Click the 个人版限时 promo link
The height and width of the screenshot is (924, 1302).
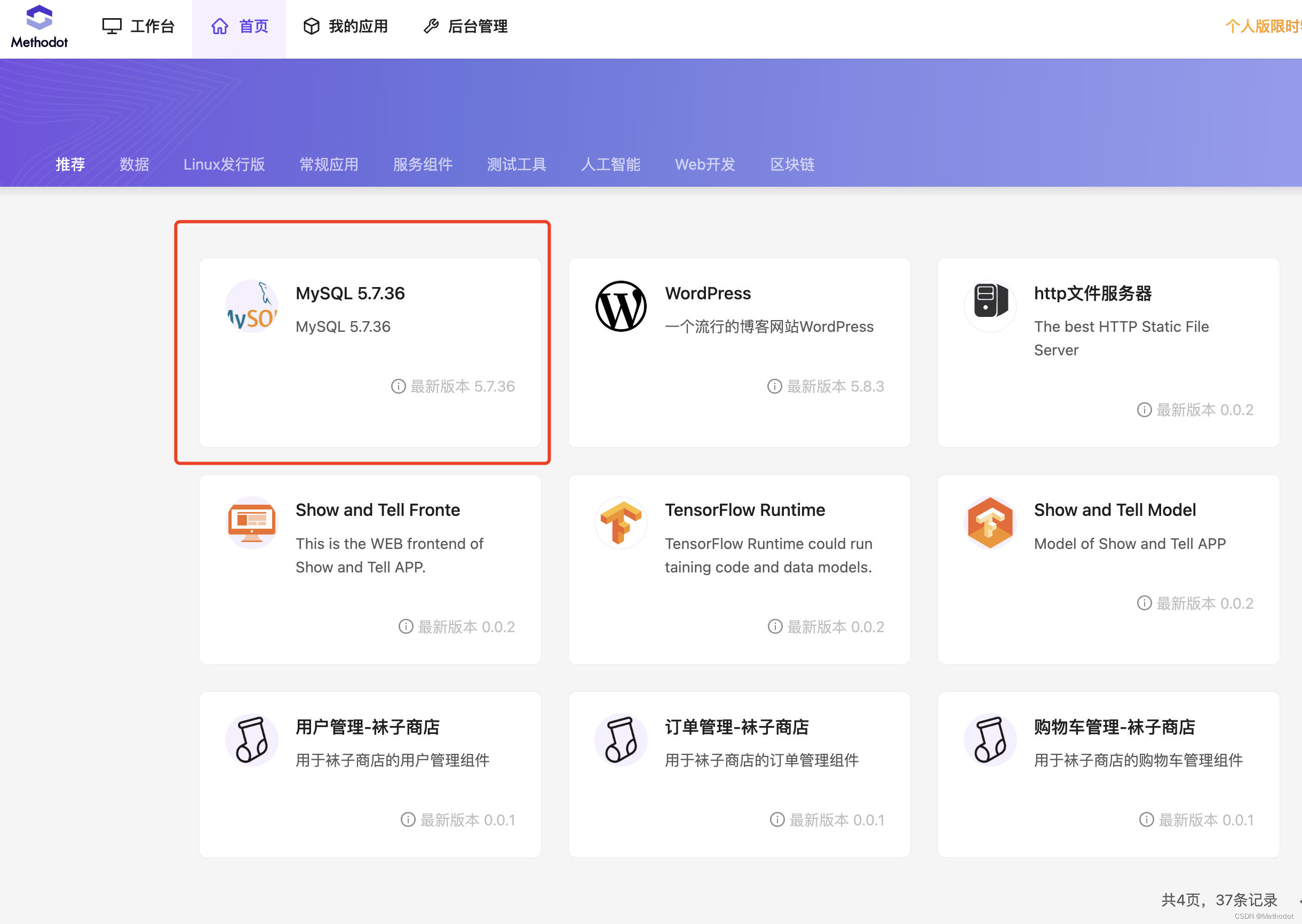tap(1262, 26)
